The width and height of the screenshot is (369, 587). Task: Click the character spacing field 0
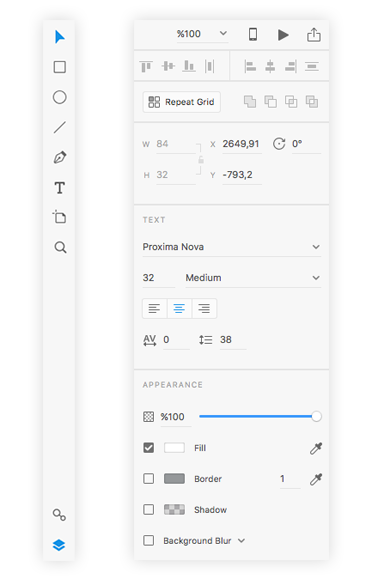click(x=176, y=340)
